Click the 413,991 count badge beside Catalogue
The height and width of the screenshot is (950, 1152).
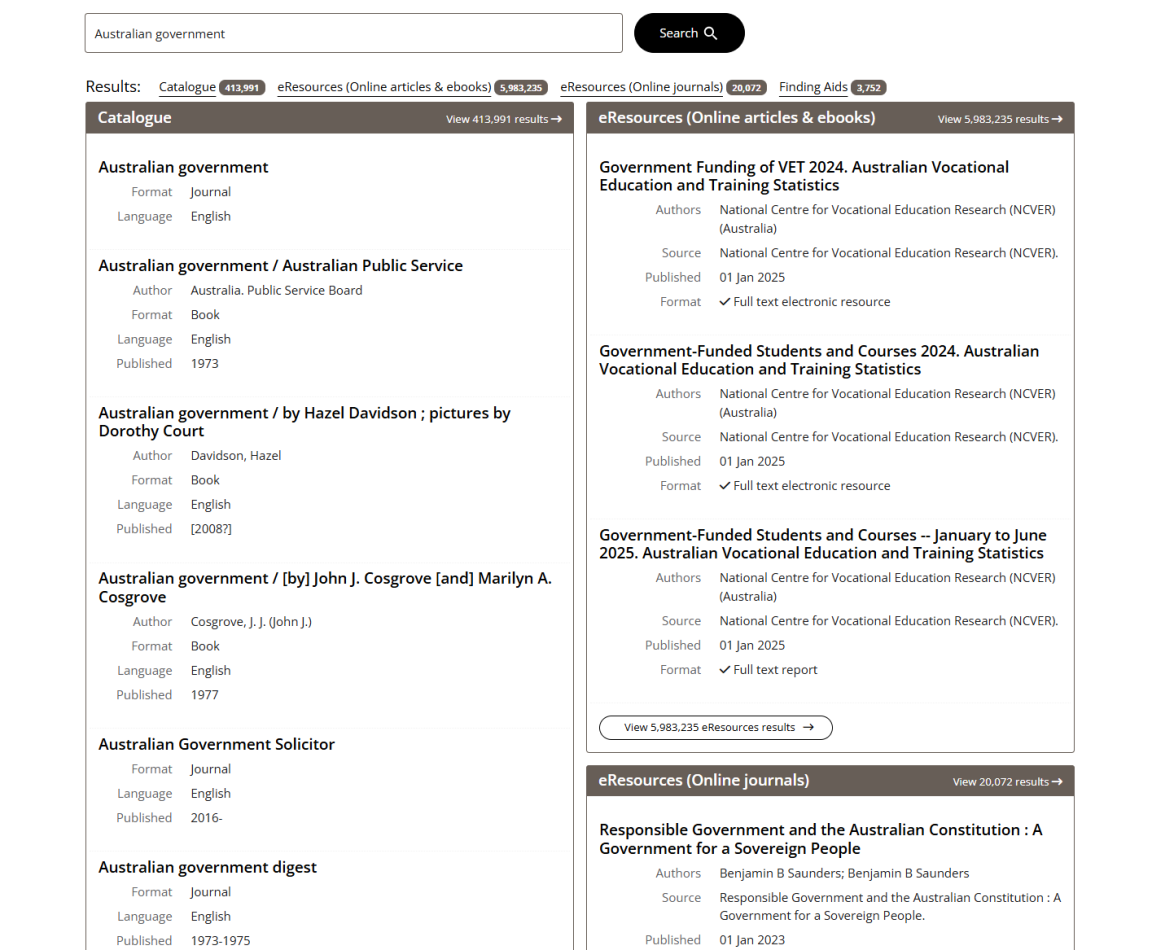[x=242, y=87]
